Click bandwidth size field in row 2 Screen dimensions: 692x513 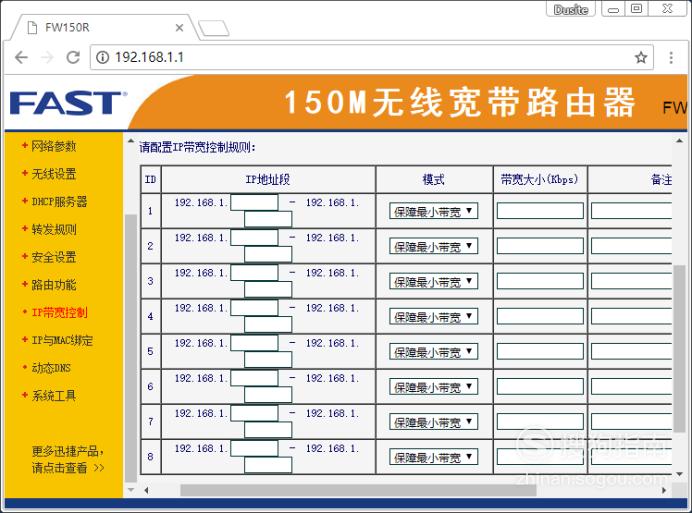pyautogui.click(x=540, y=246)
